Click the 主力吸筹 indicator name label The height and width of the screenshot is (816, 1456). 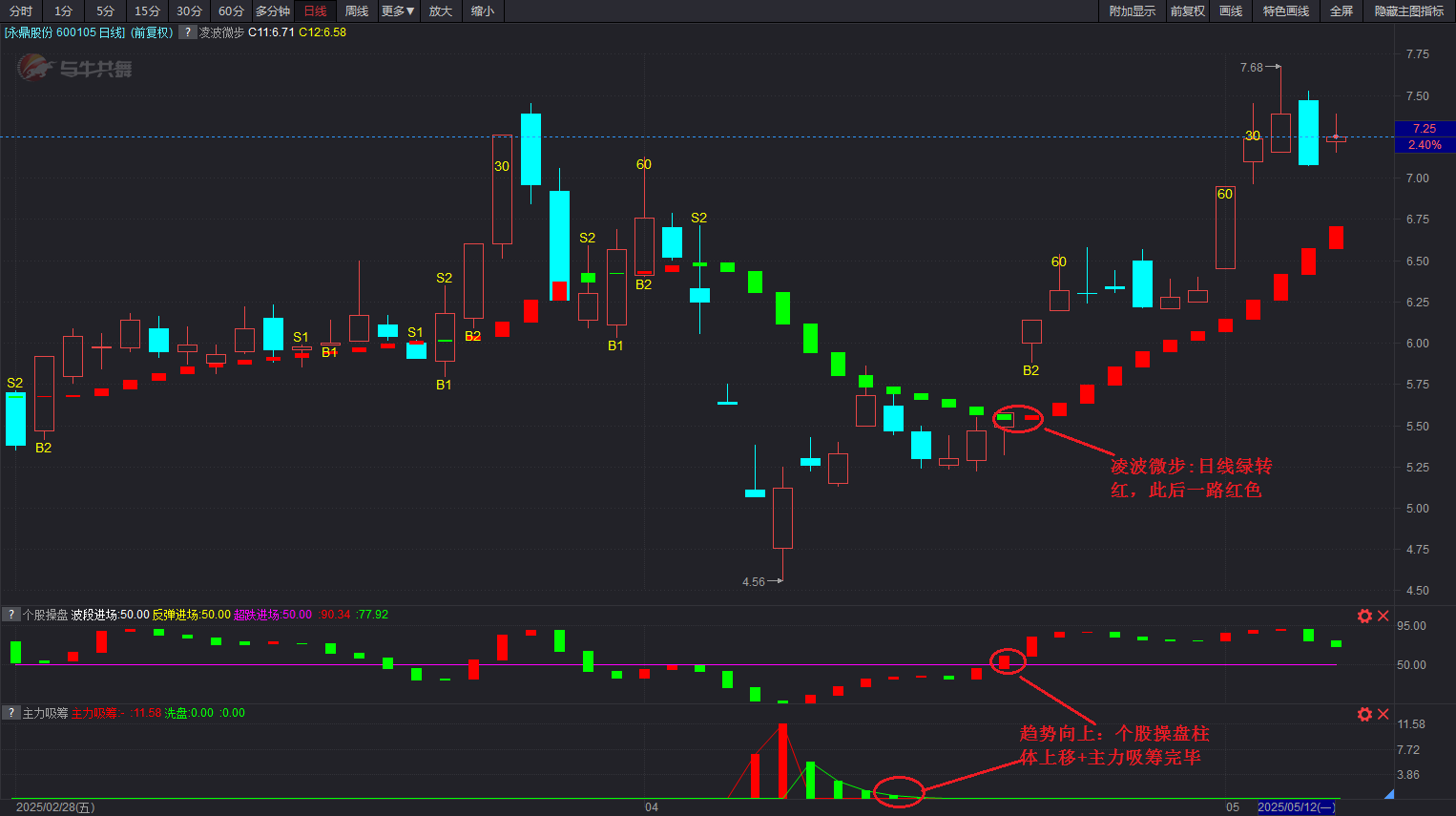point(45,713)
